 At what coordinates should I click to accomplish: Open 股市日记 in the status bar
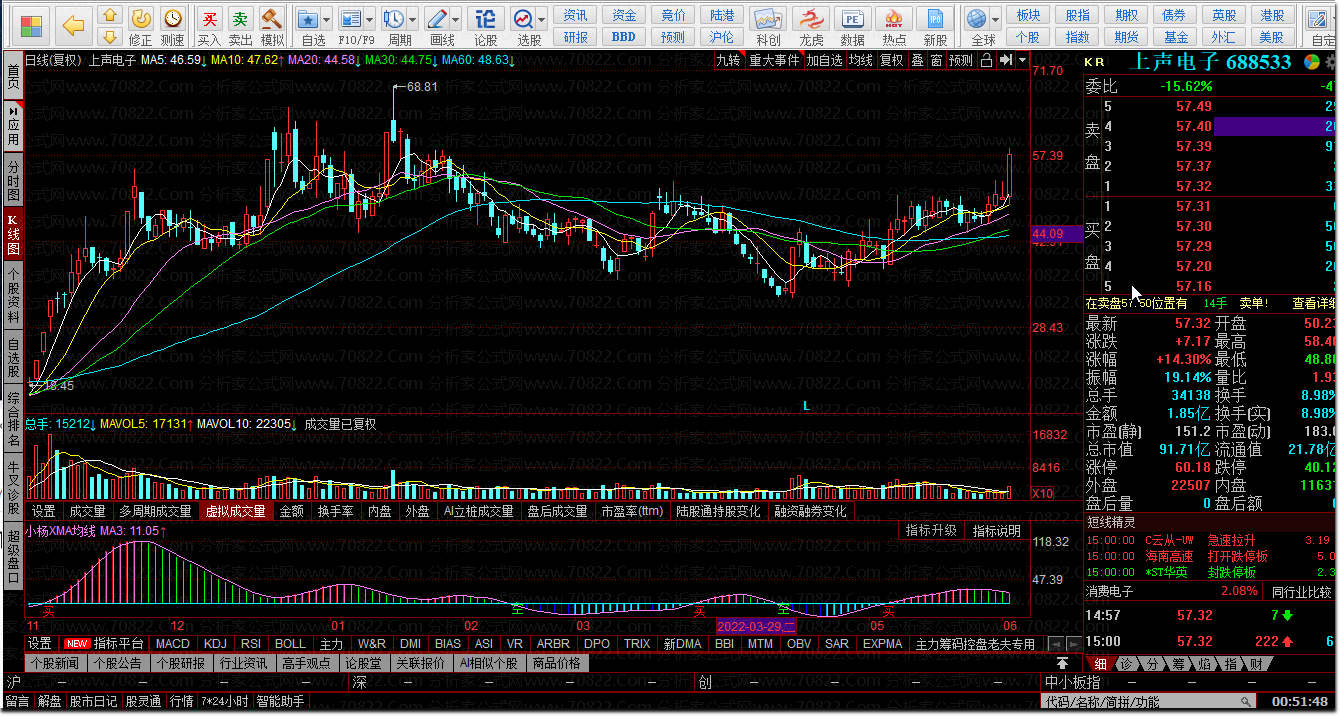pyautogui.click(x=94, y=702)
